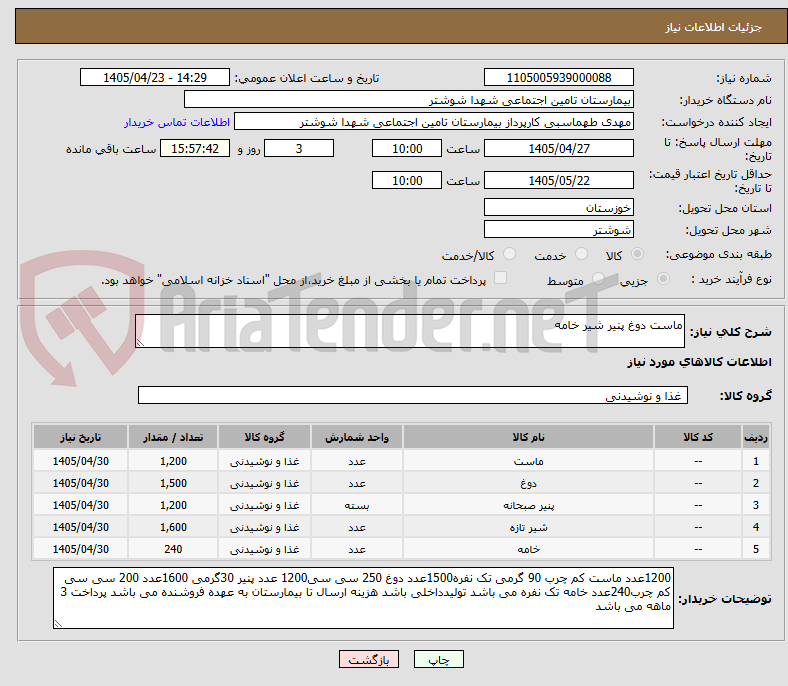Click the نام کالا column header
This screenshot has height=686, width=788.
click(528, 437)
